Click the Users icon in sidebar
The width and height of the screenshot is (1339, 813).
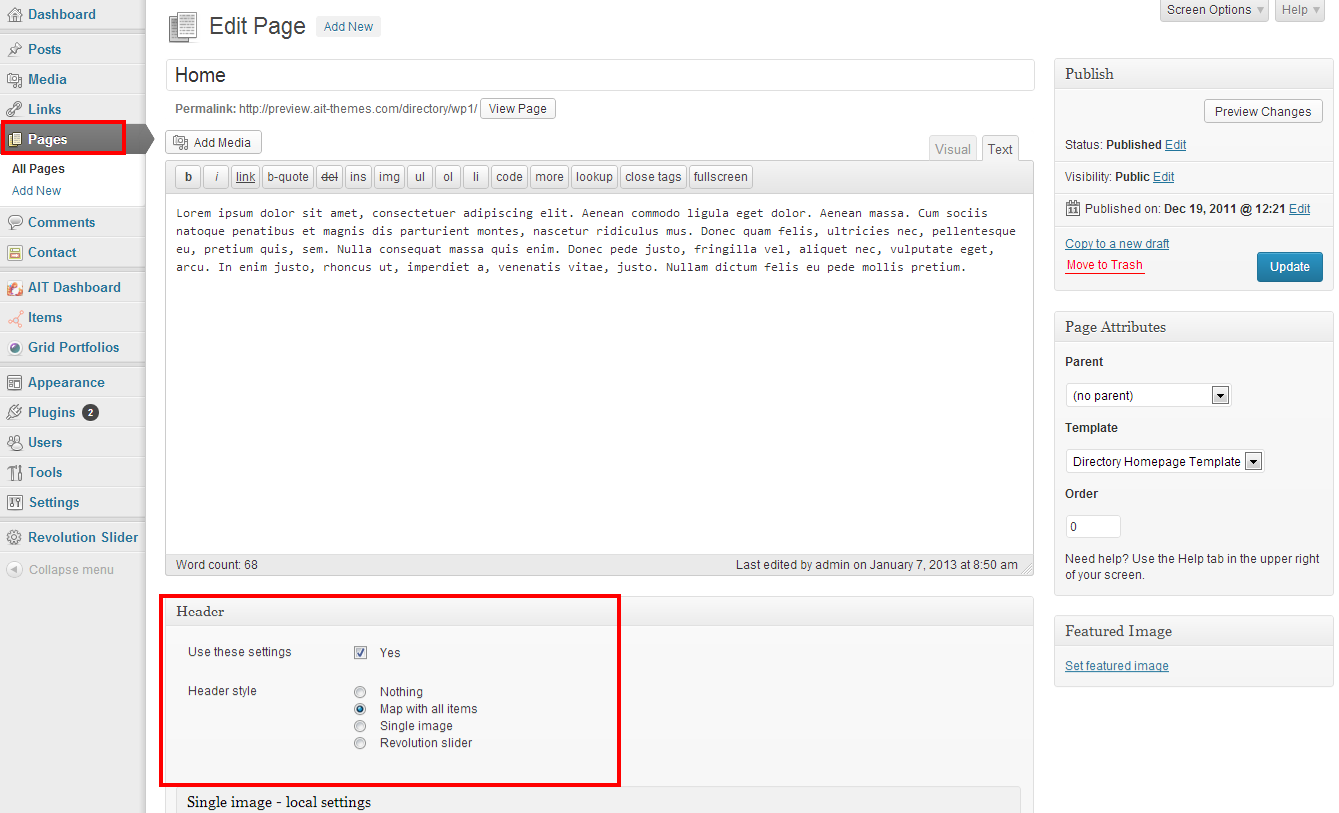click(14, 442)
